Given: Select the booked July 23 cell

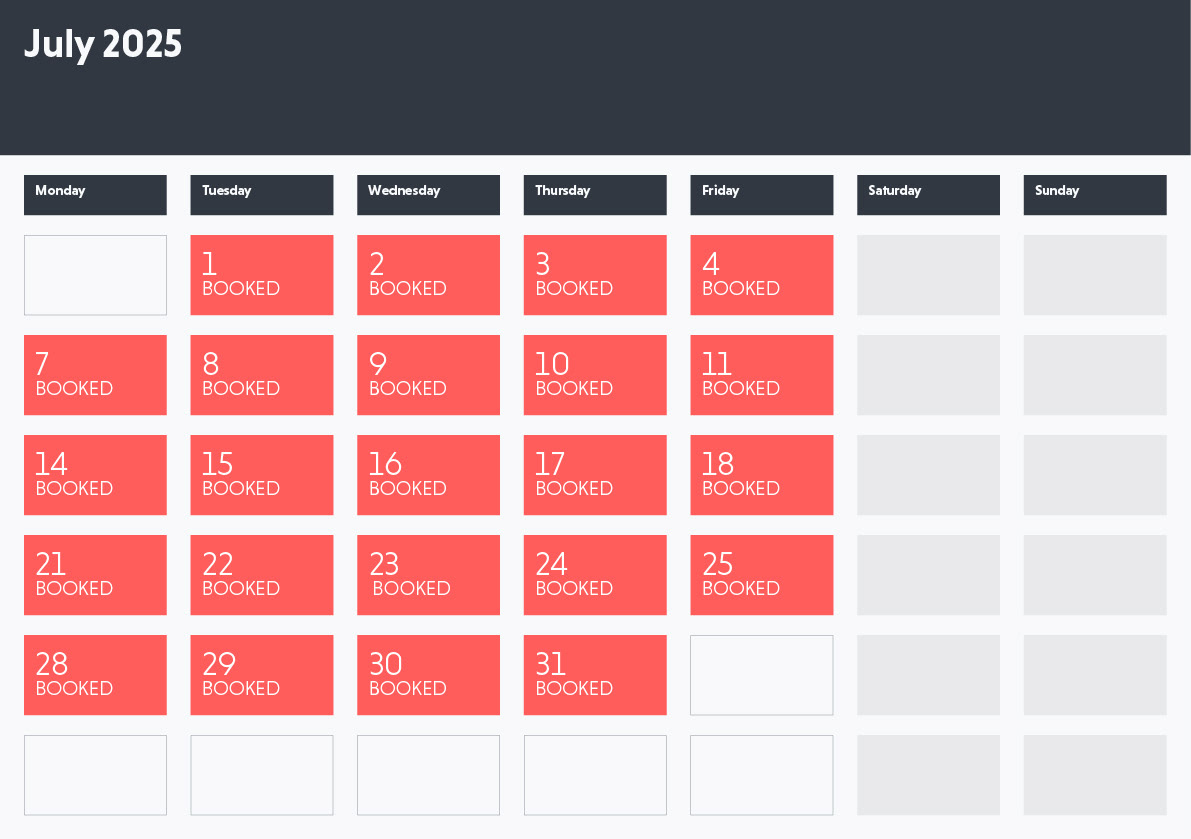Looking at the screenshot, I should (x=428, y=575).
